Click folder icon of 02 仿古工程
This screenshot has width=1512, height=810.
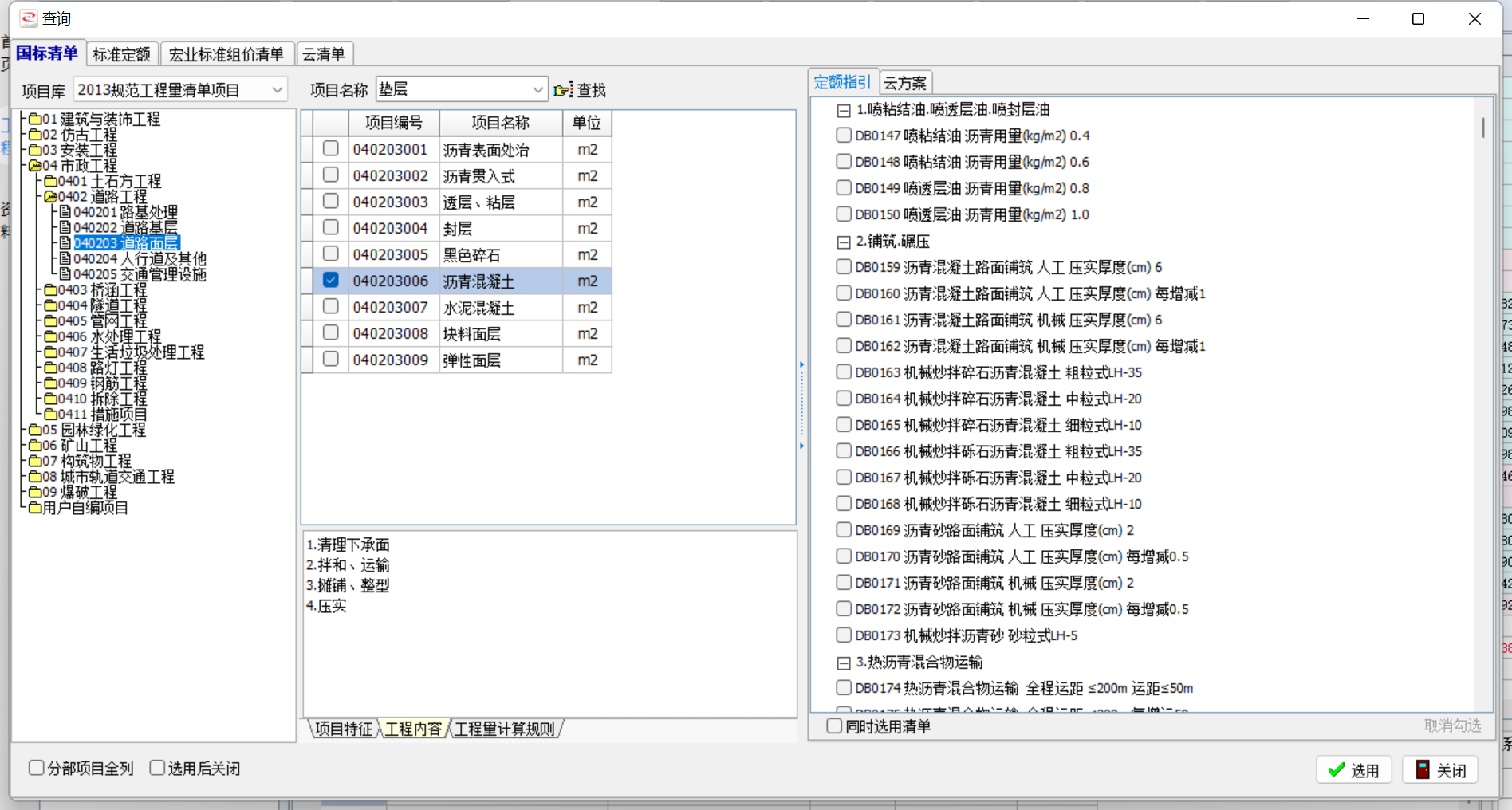(x=35, y=135)
